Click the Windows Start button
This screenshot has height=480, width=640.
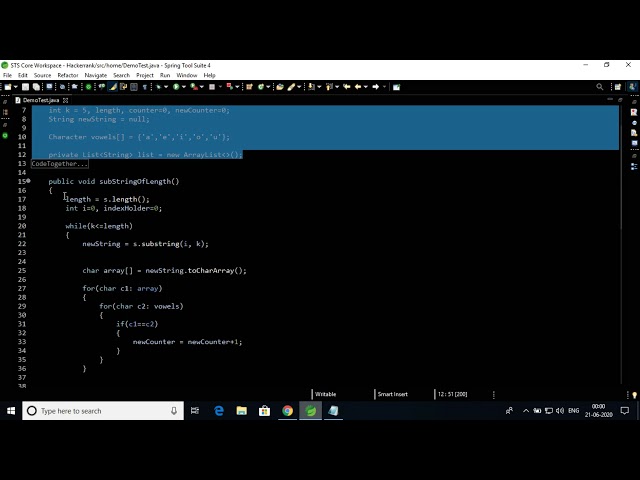[11, 411]
